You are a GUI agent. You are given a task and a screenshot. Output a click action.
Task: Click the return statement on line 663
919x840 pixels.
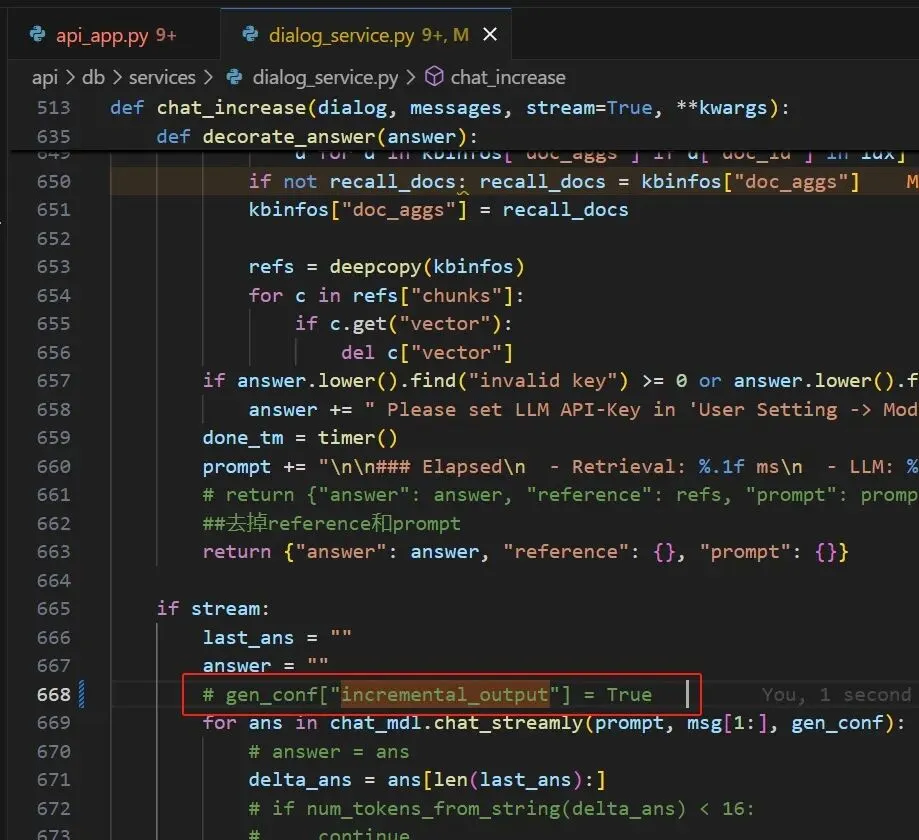[525, 552]
